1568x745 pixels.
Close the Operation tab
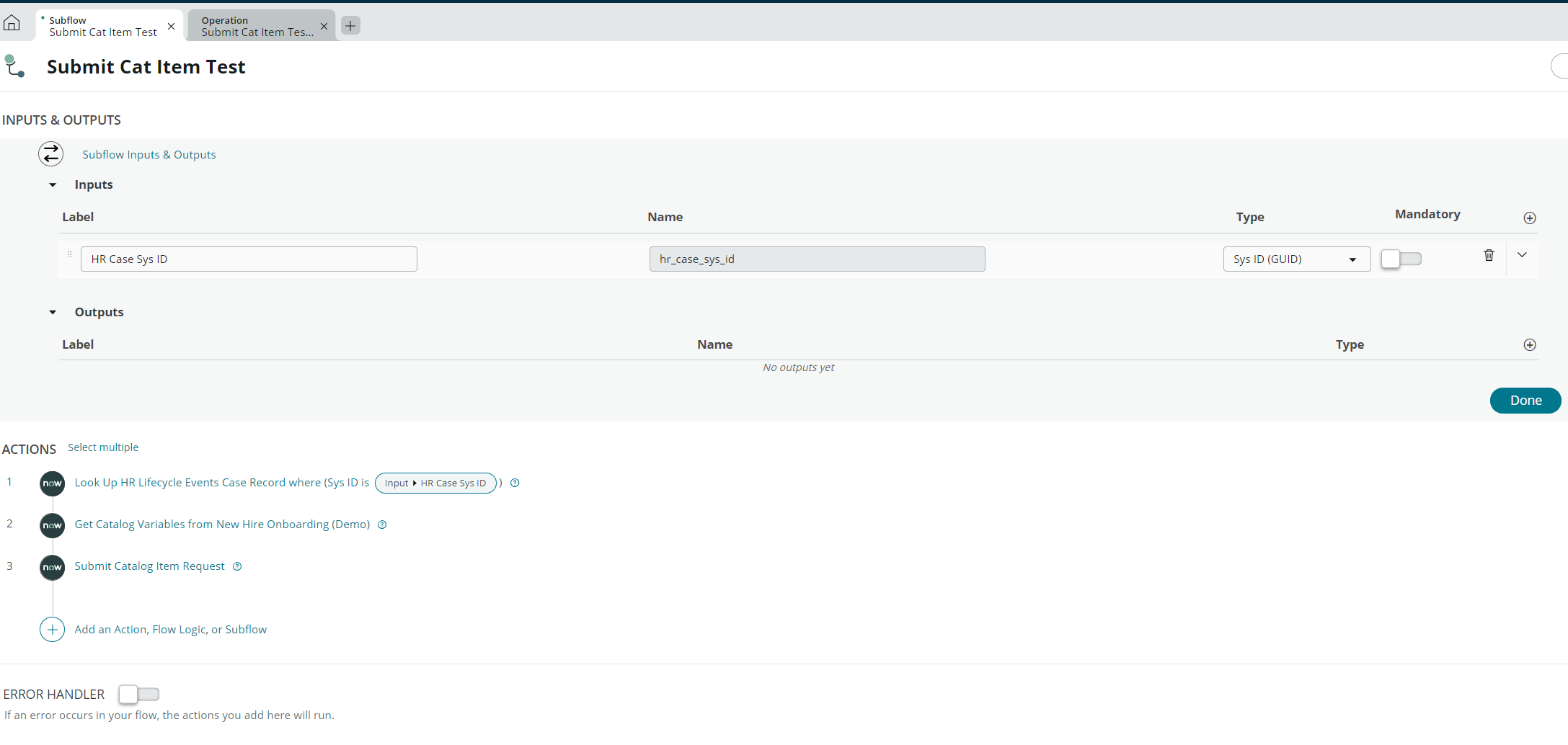[x=324, y=27]
